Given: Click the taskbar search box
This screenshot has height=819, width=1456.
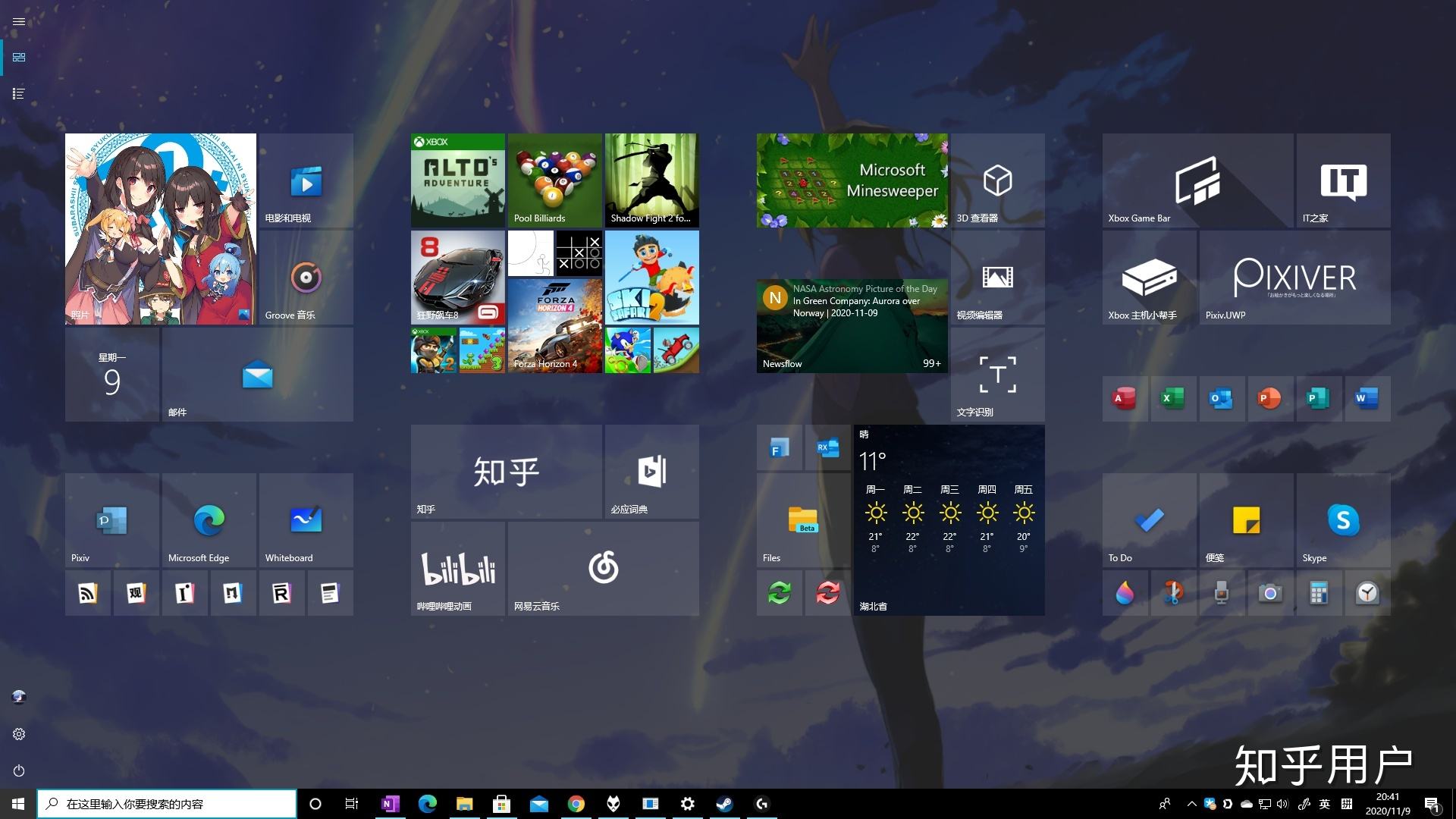Looking at the screenshot, I should coord(167,804).
